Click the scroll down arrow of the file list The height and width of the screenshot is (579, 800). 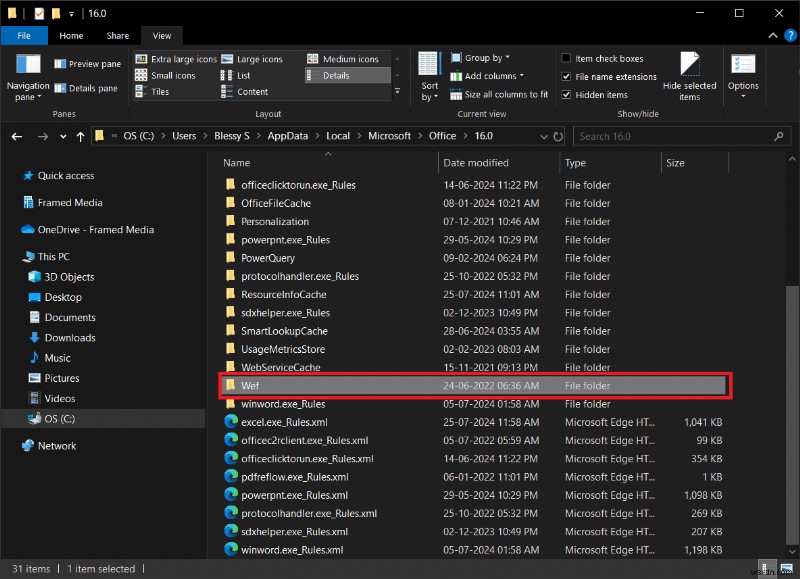791,551
